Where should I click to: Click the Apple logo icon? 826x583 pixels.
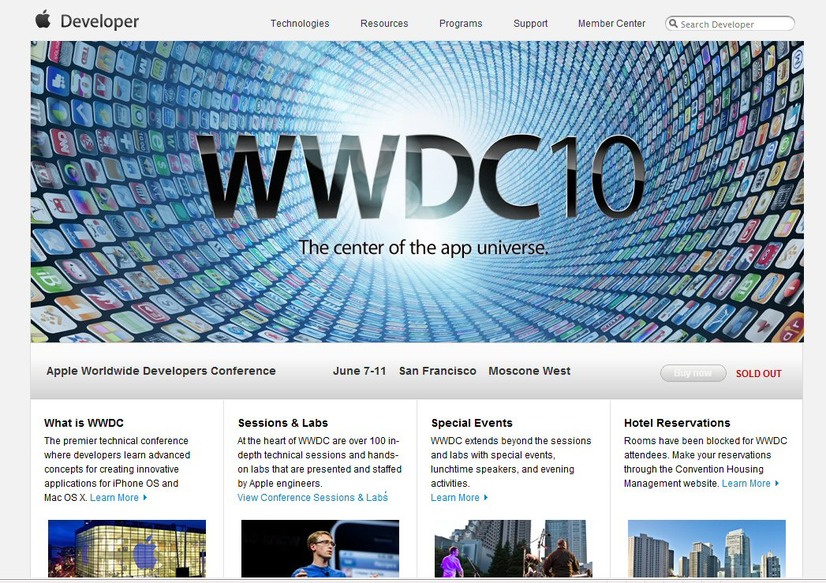tap(43, 19)
